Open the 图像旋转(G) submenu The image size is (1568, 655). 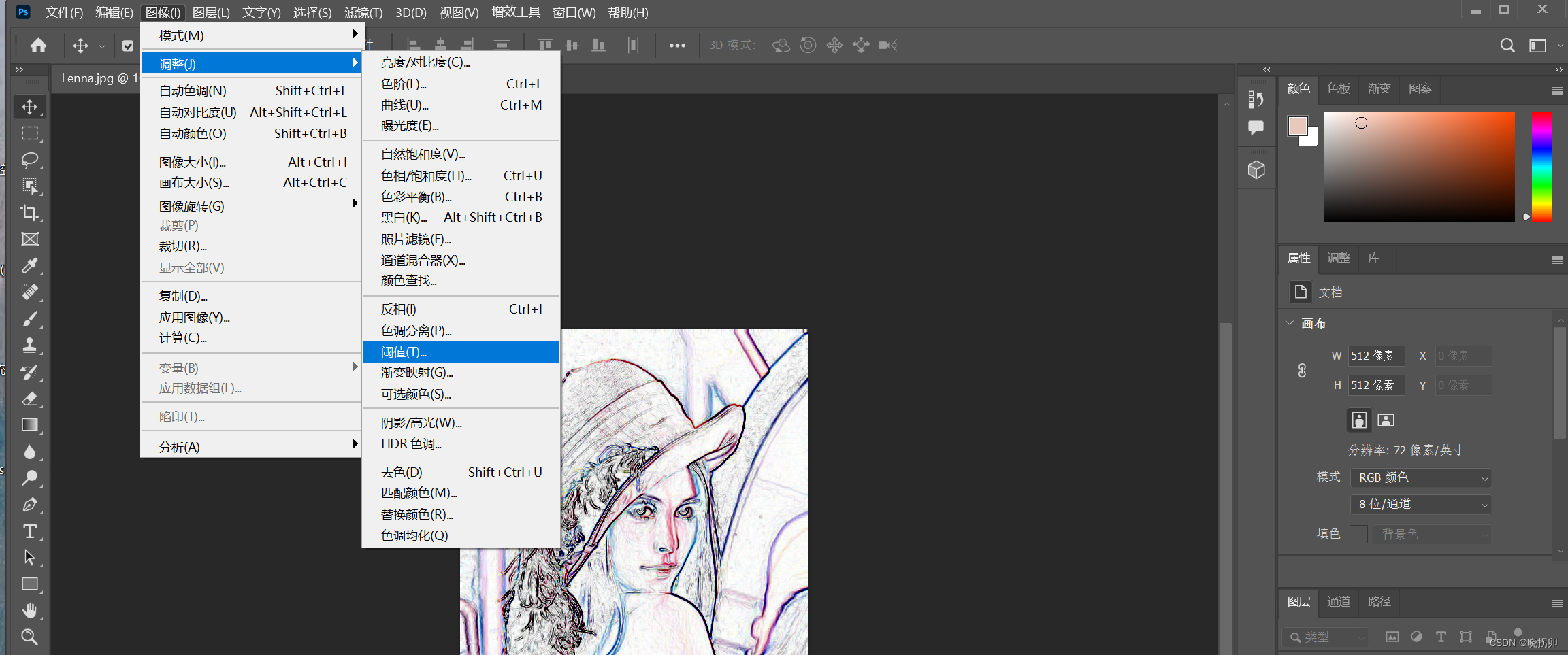pos(252,205)
